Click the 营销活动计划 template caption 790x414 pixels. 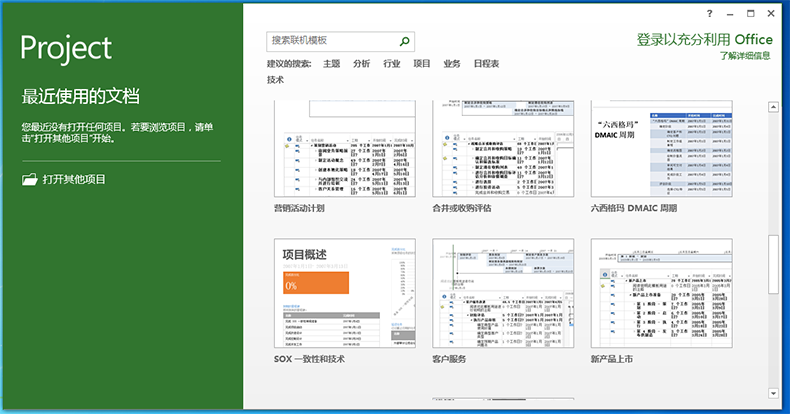(x=299, y=208)
